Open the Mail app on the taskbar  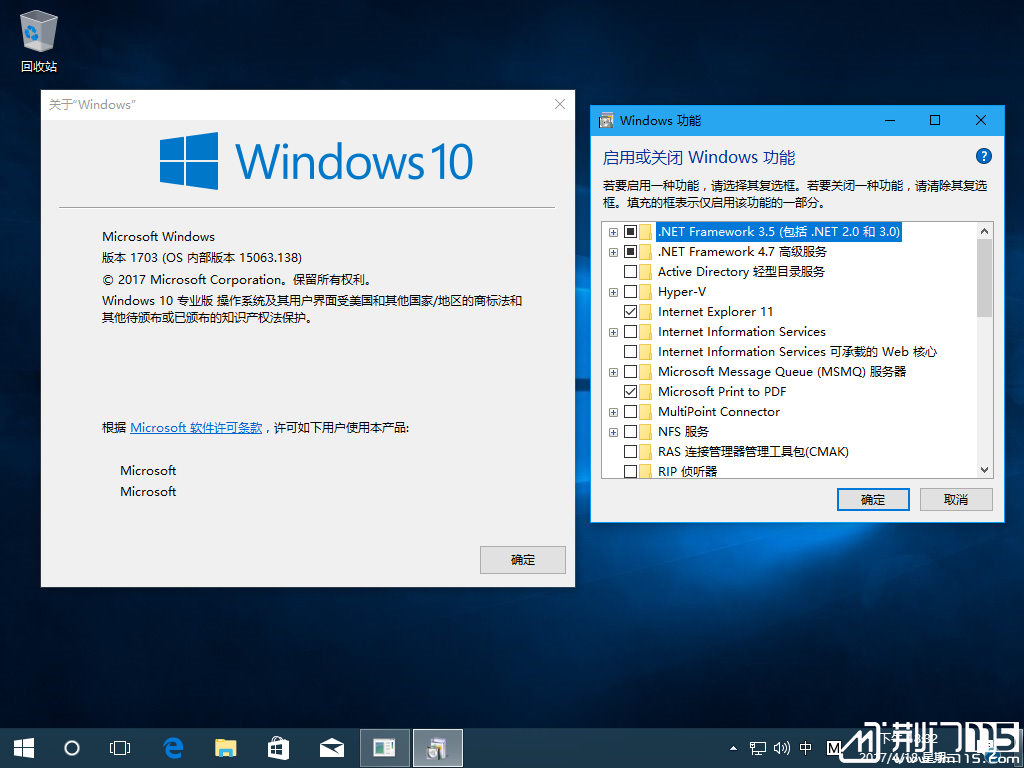point(332,748)
